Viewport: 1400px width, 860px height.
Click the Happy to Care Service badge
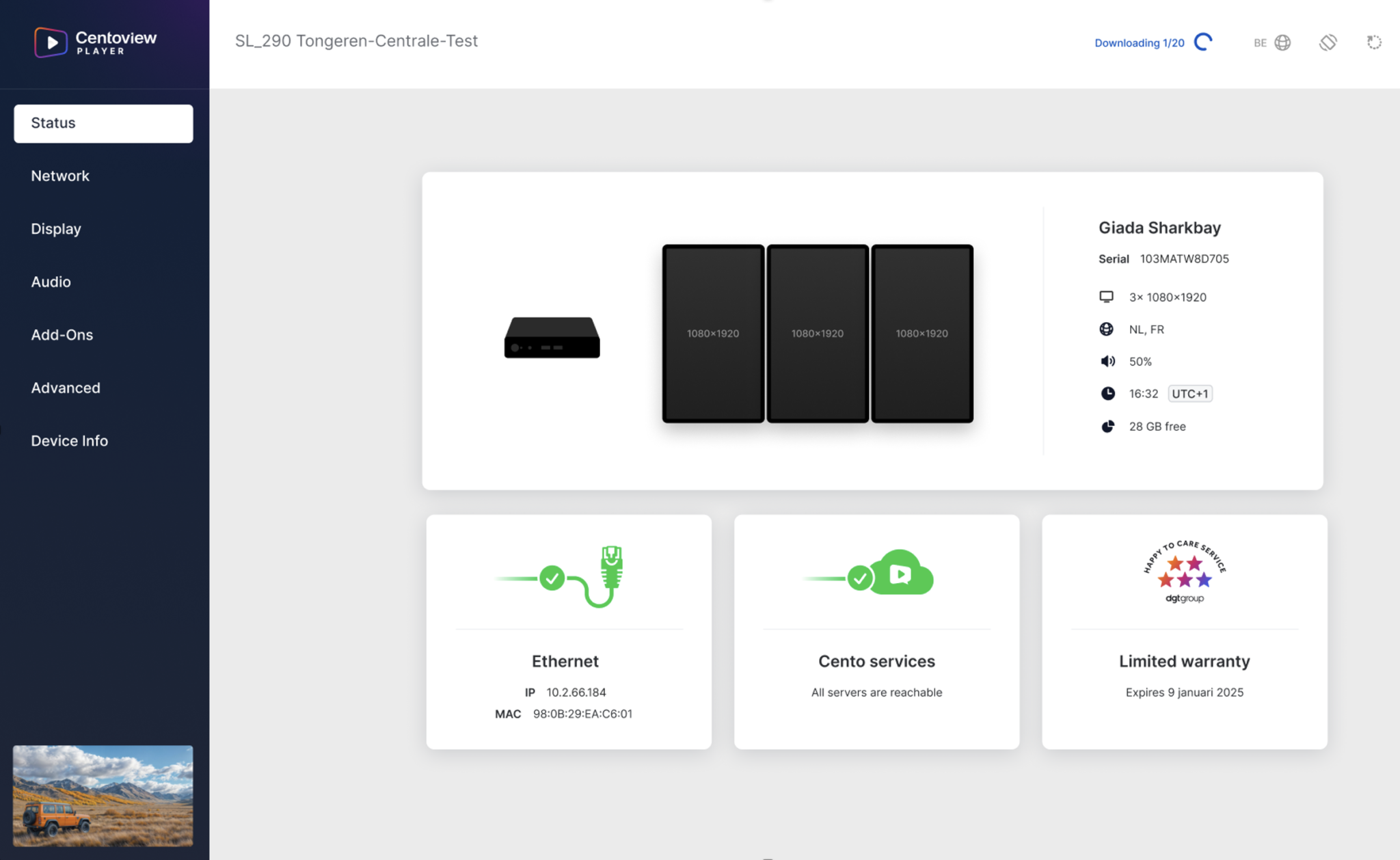(1184, 573)
